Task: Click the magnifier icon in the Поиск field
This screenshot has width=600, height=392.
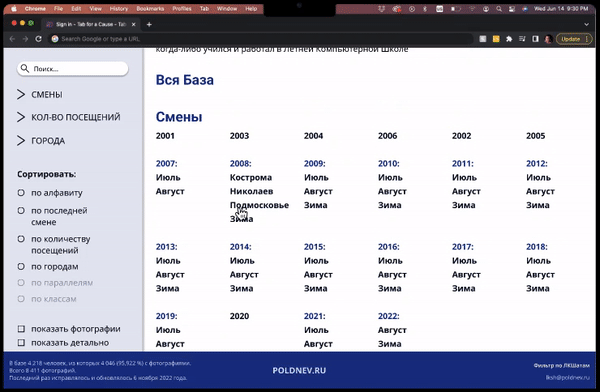Action: pos(25,69)
